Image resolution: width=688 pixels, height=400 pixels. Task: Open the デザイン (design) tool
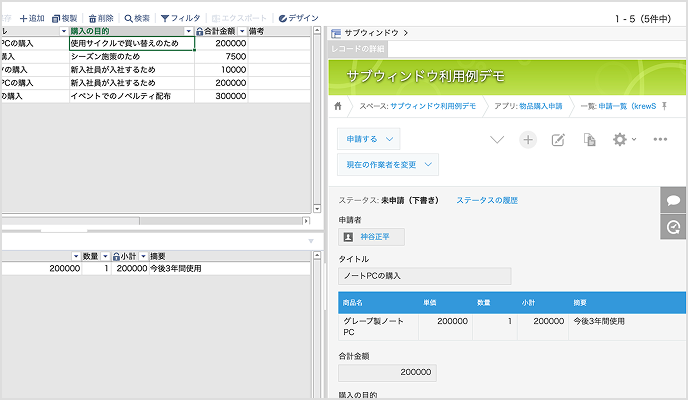298,18
